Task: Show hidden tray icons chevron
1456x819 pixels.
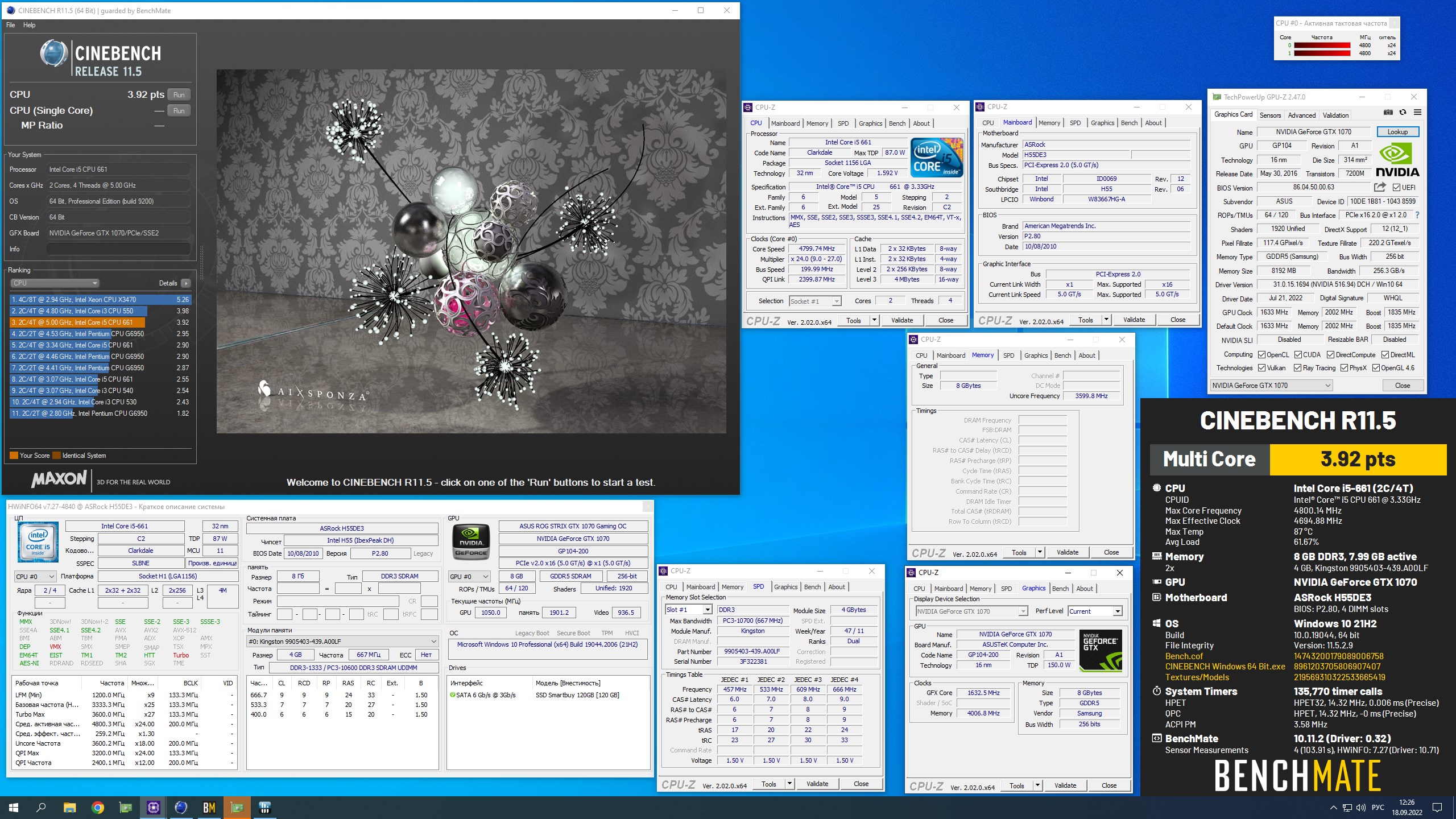Action: (x=1333, y=808)
